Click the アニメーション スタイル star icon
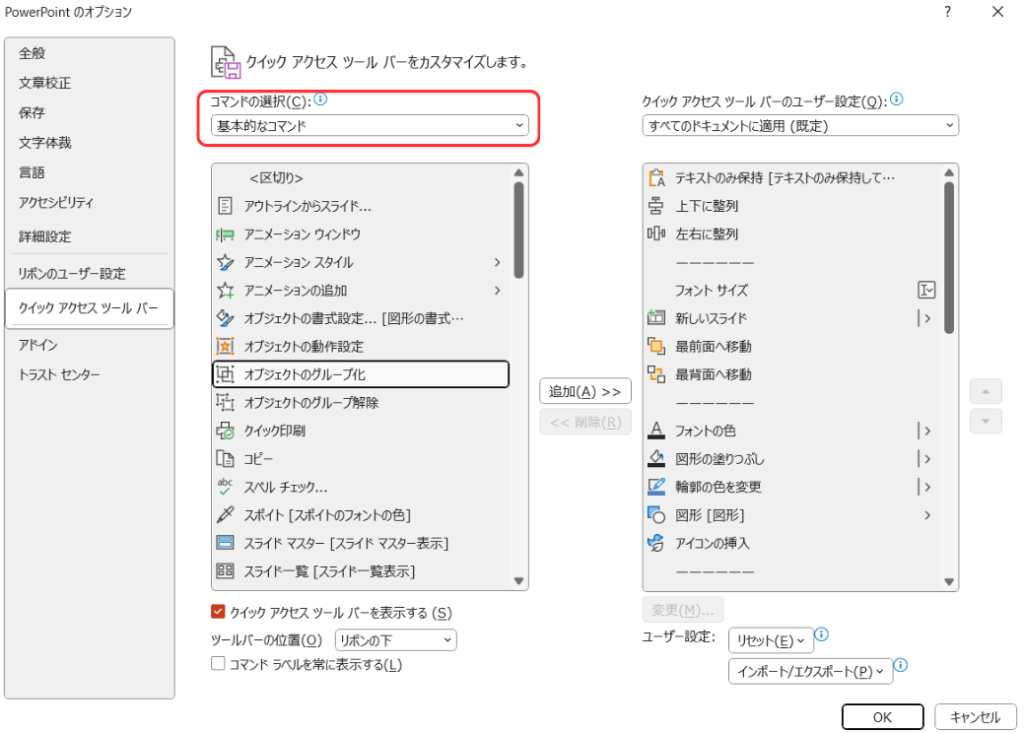The image size is (1024, 733). 225,262
